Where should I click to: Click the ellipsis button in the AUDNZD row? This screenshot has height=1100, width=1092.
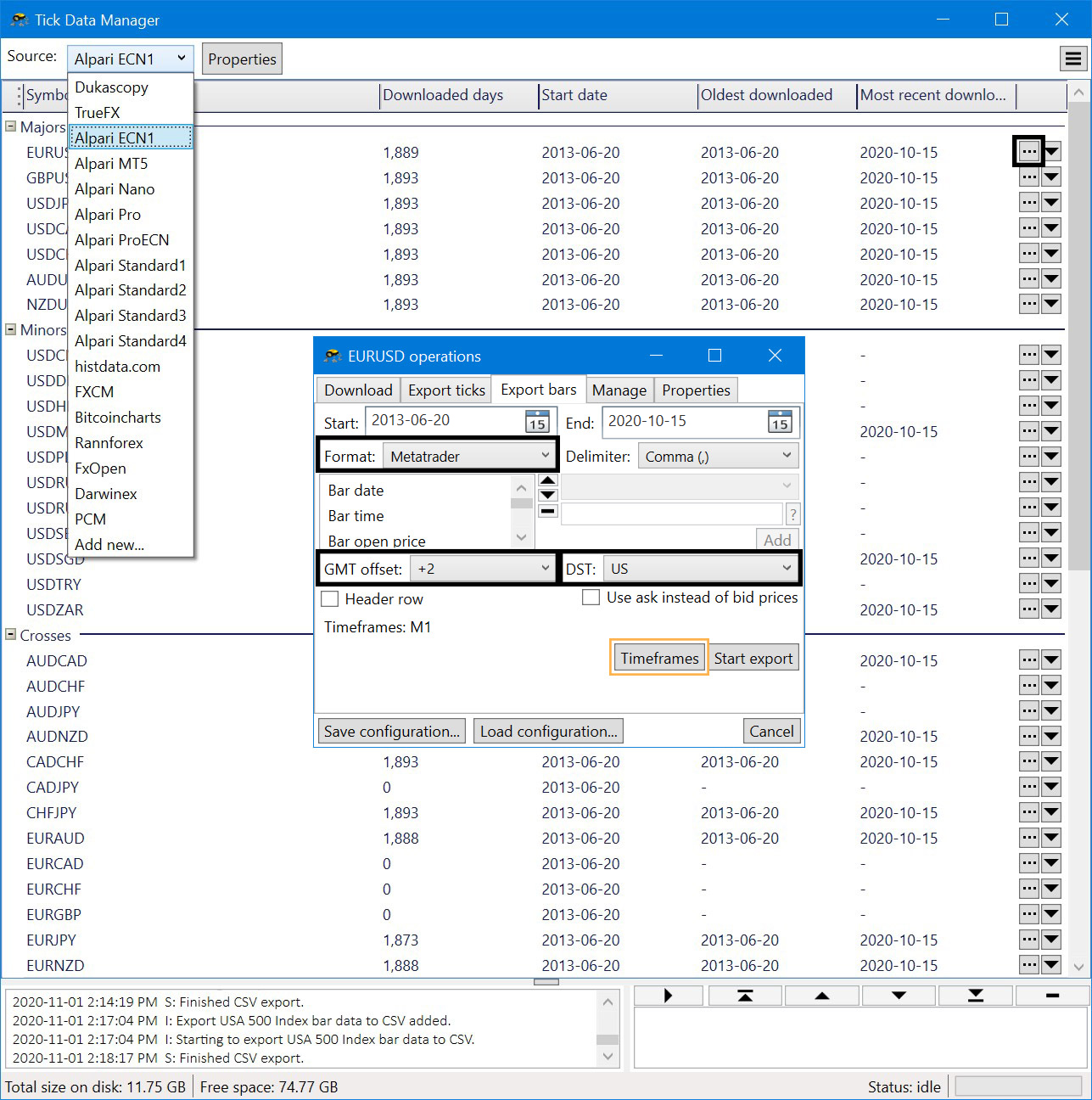click(x=1029, y=736)
